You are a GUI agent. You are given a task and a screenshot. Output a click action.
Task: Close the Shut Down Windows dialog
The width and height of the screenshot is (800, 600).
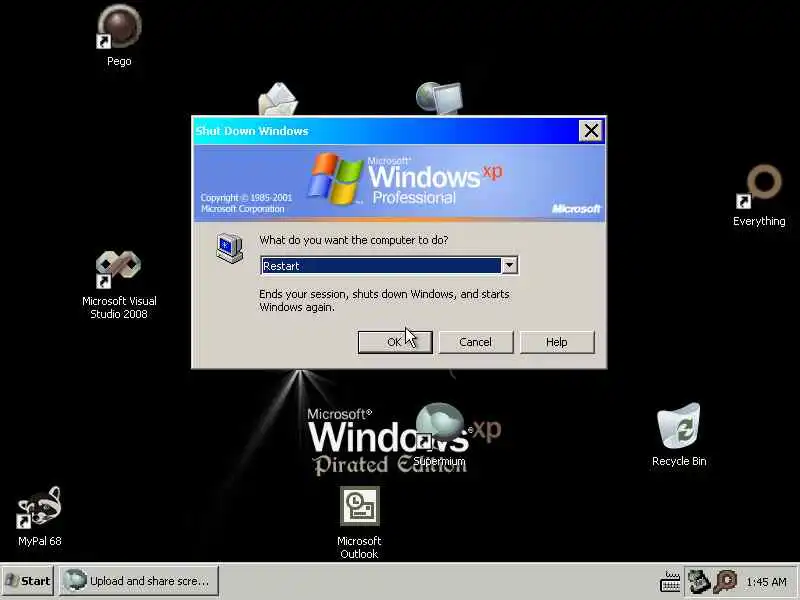coord(591,131)
